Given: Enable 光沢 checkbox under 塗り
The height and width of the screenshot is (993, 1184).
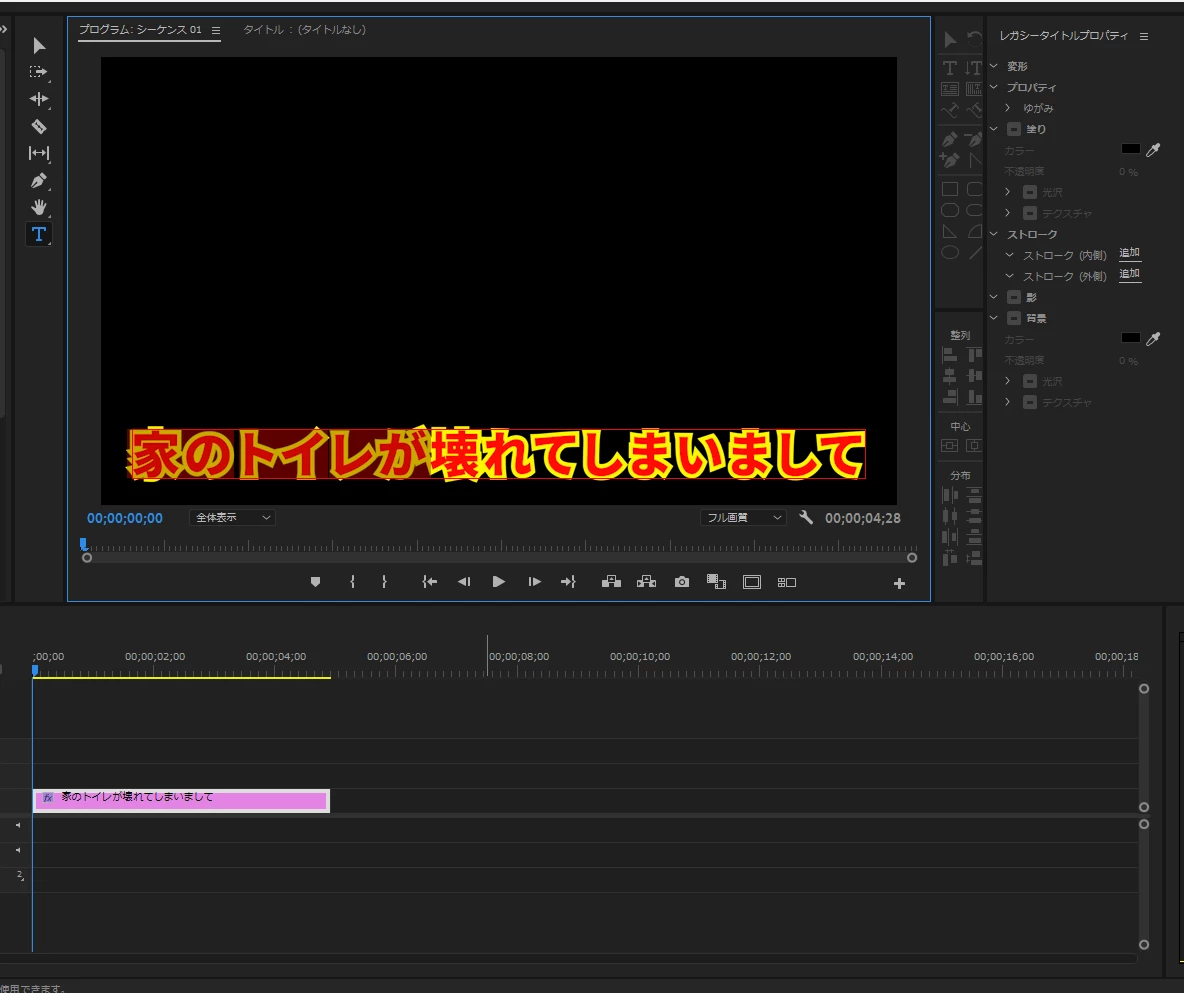Looking at the screenshot, I should (x=1030, y=192).
